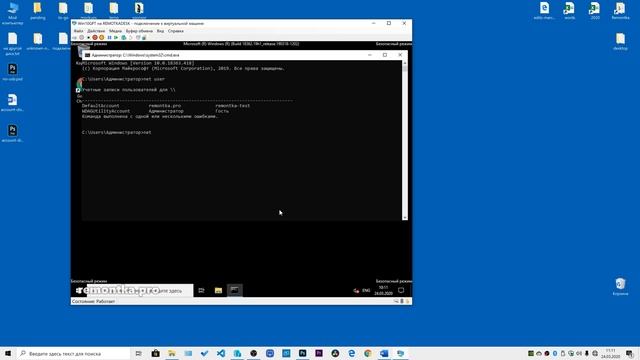The width and height of the screenshot is (640, 360).
Task: Click the host taskbar clock and date
Action: pyautogui.click(x=611, y=353)
